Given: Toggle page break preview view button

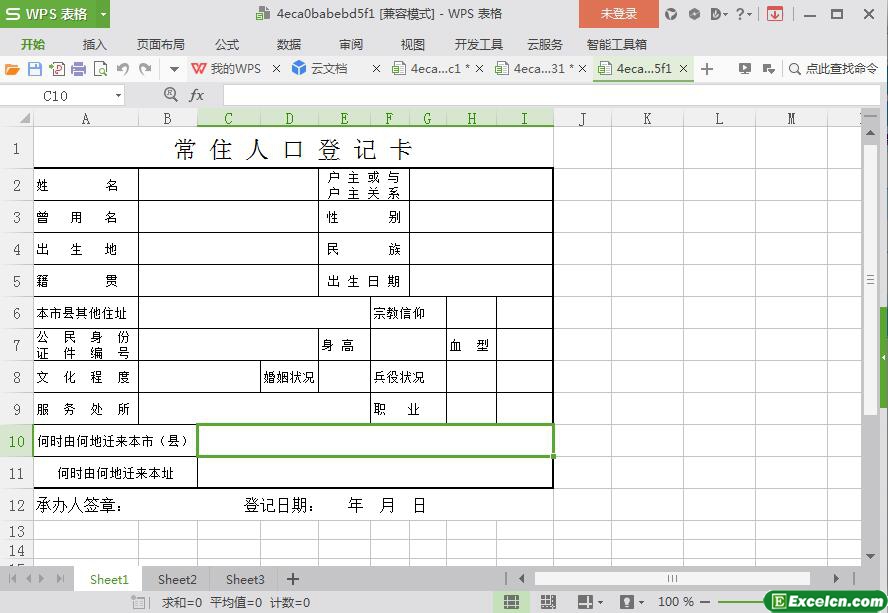Looking at the screenshot, I should 548,602.
